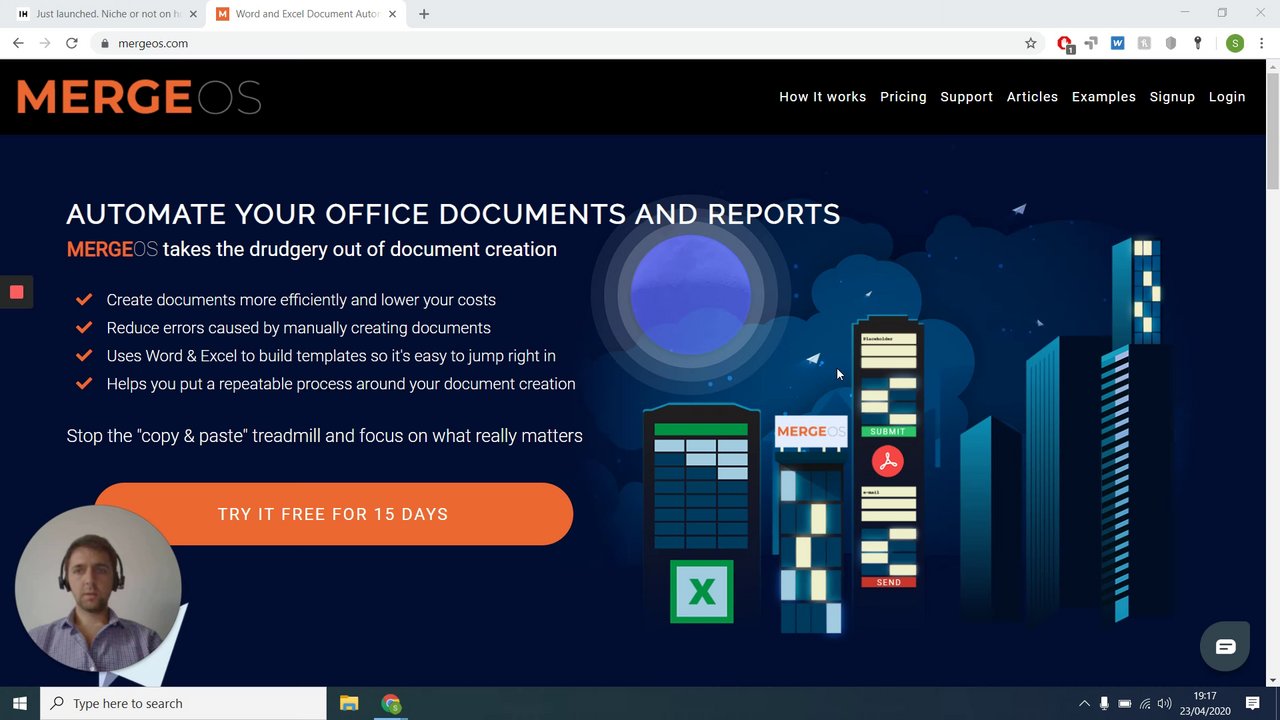The width and height of the screenshot is (1280, 720).
Task: Stop the screen recording red button
Action: 16,292
